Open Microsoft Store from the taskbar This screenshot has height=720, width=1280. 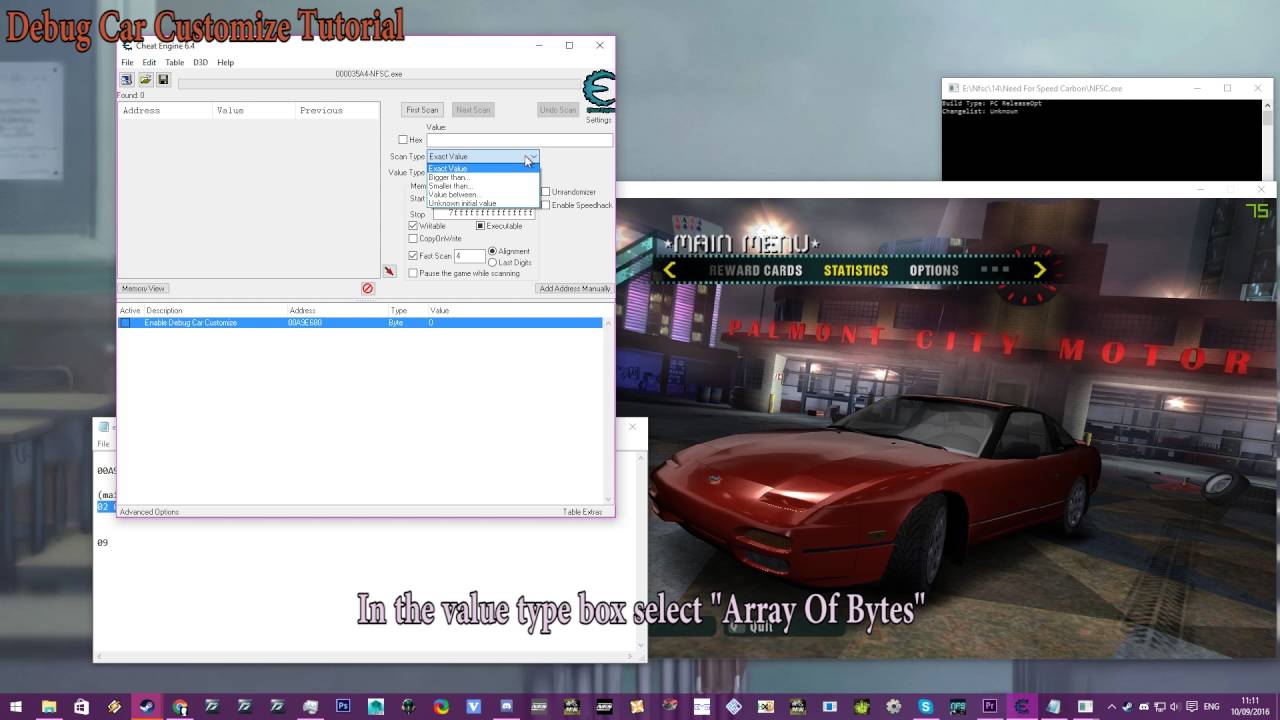click(x=81, y=706)
